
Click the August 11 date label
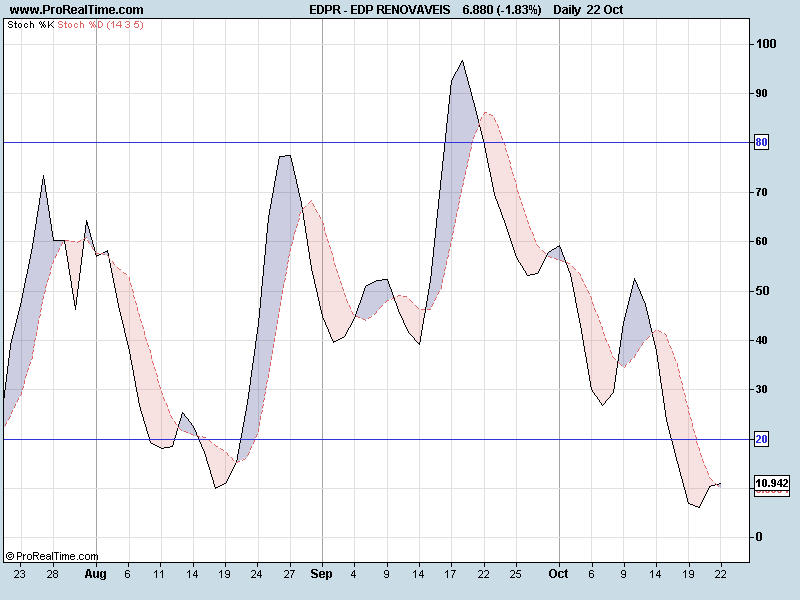(159, 574)
